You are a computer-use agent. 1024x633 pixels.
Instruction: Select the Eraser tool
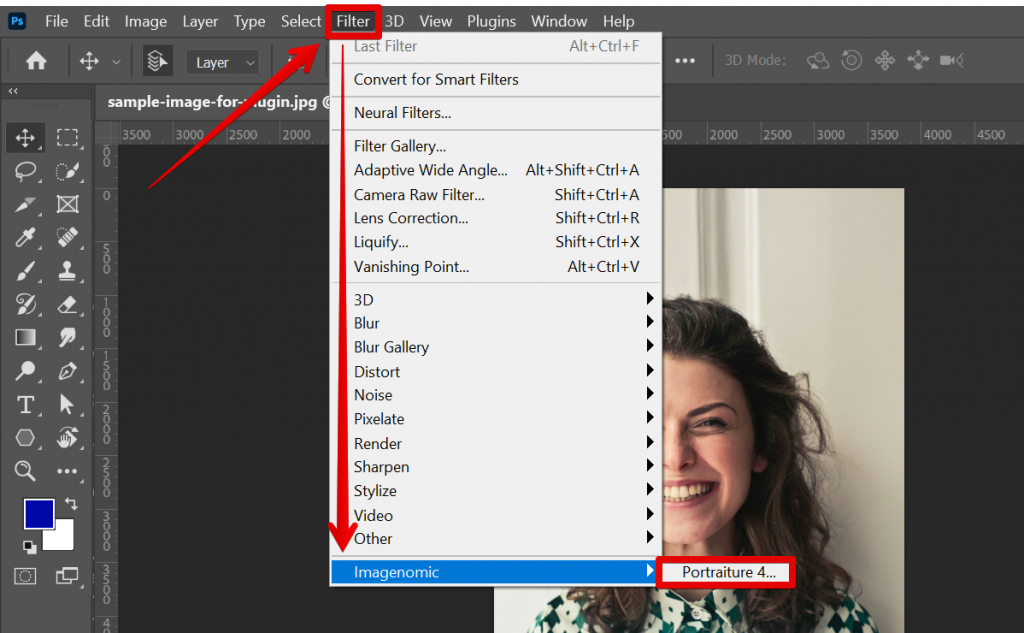pos(66,305)
